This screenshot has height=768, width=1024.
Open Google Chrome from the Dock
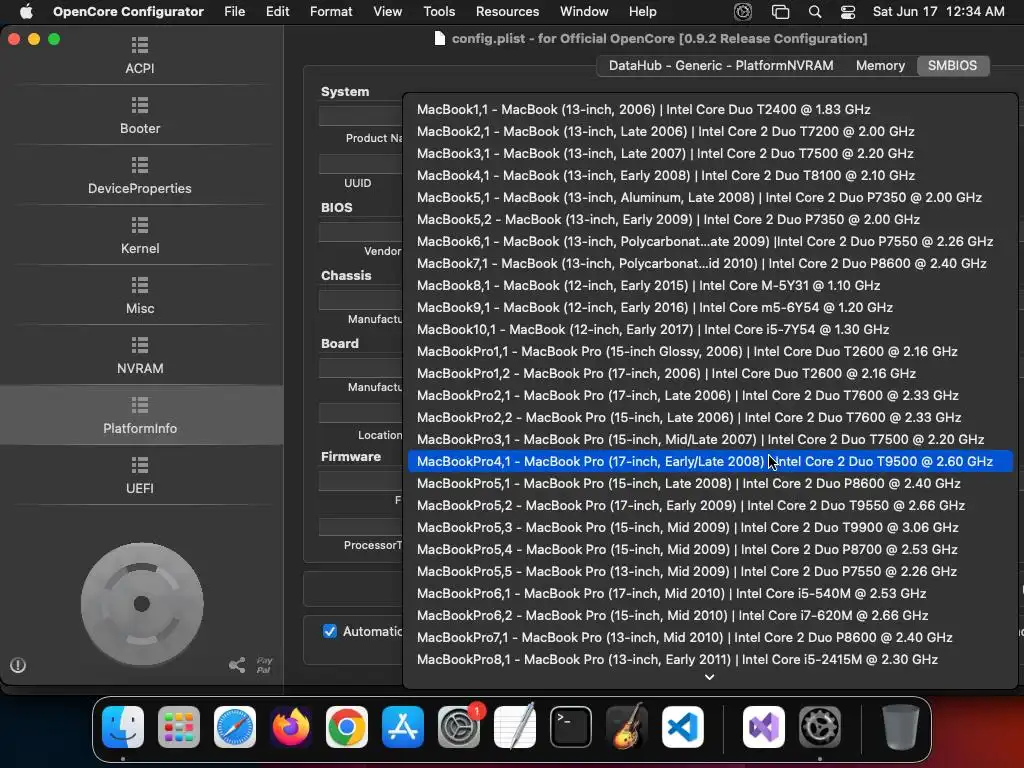coord(347,727)
